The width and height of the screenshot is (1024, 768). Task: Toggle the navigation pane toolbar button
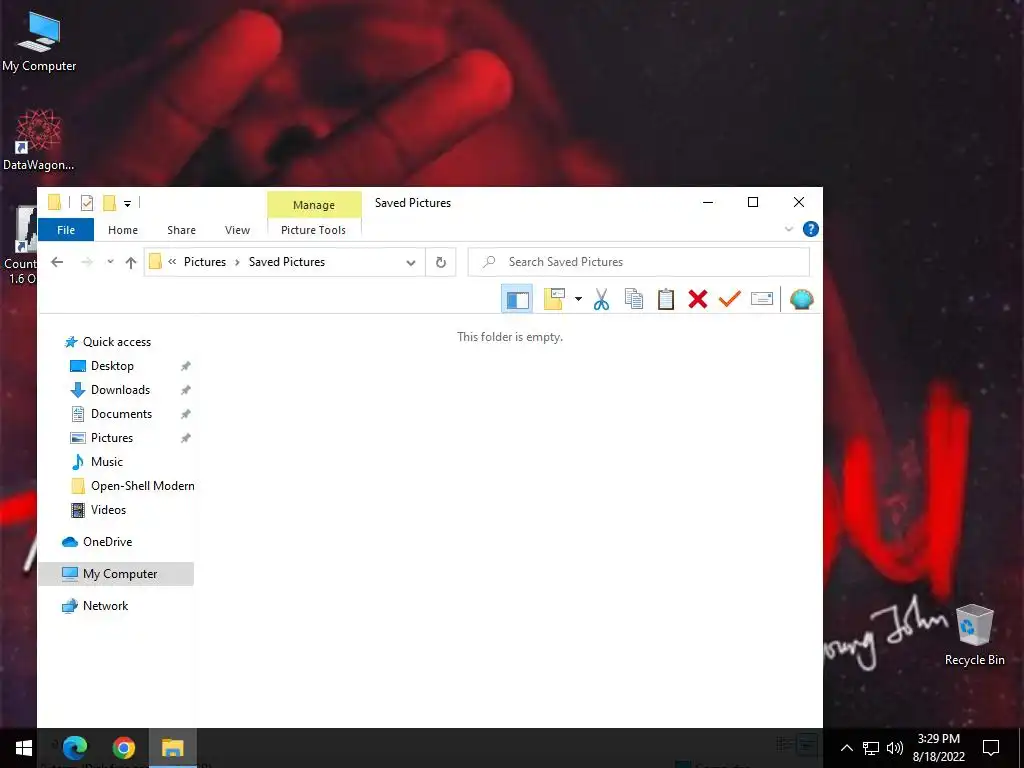pos(517,299)
